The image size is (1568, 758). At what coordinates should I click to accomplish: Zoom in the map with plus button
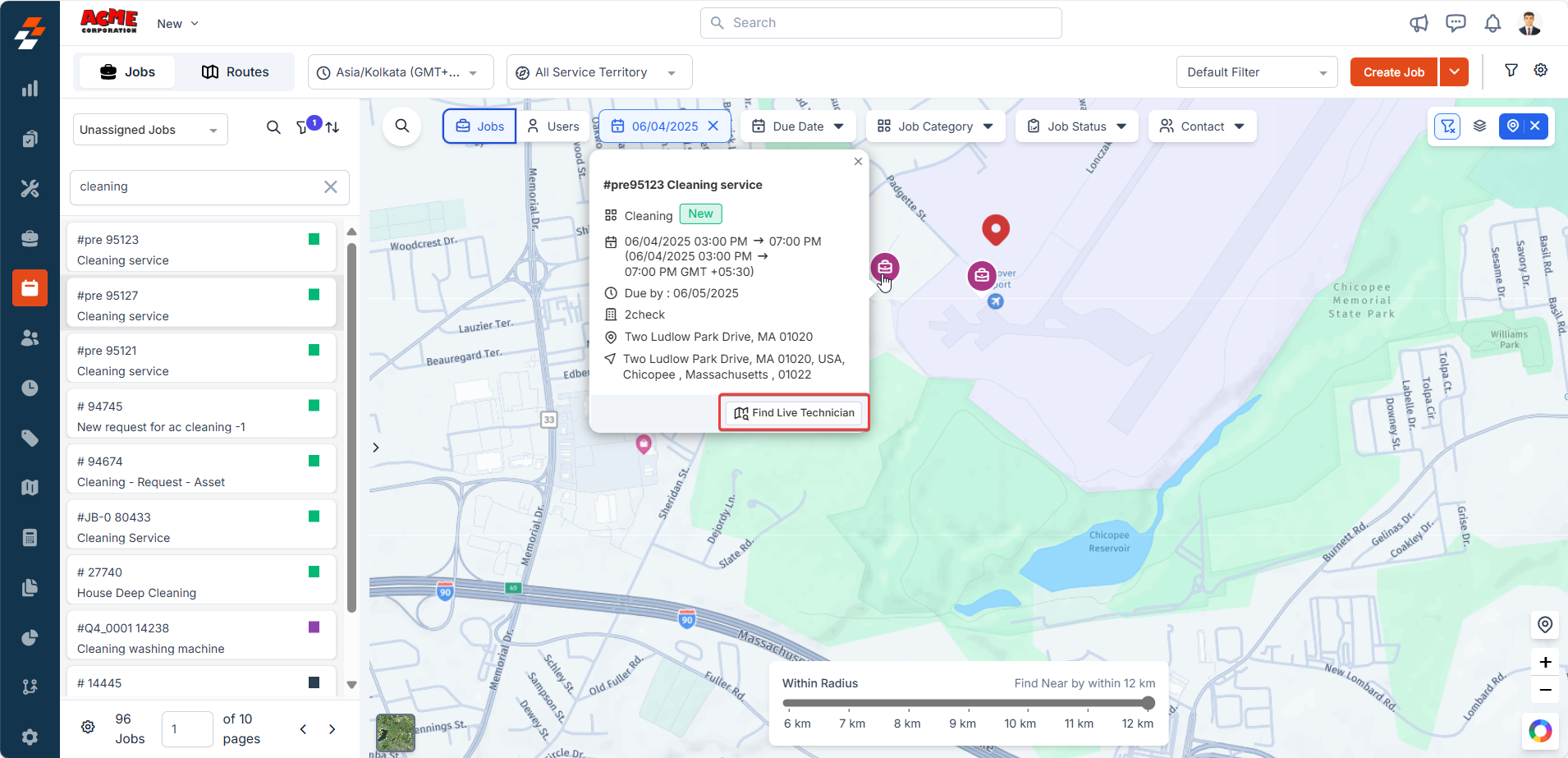[1545, 662]
